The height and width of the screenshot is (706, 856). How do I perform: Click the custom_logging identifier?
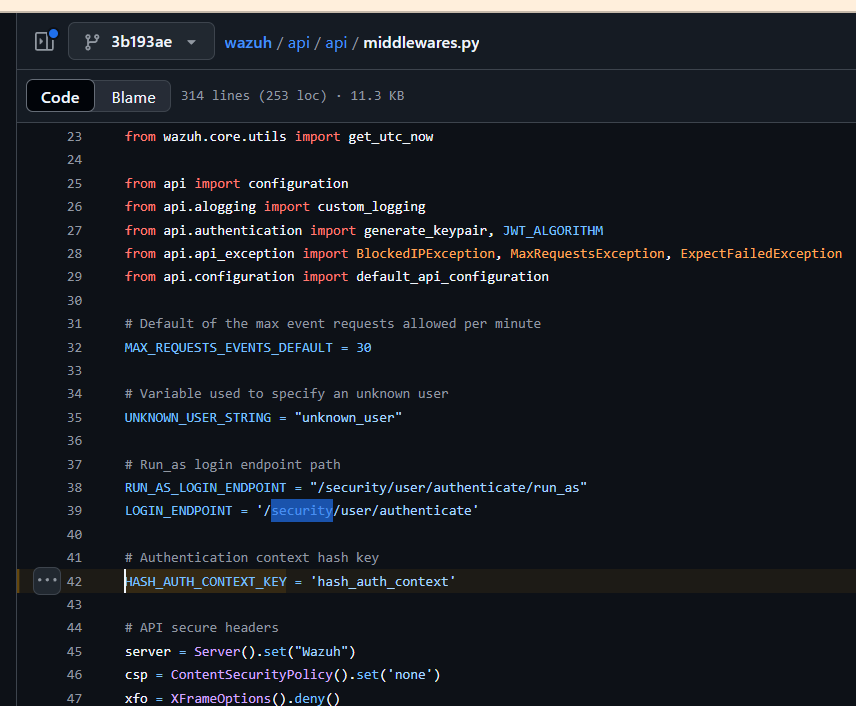372,206
